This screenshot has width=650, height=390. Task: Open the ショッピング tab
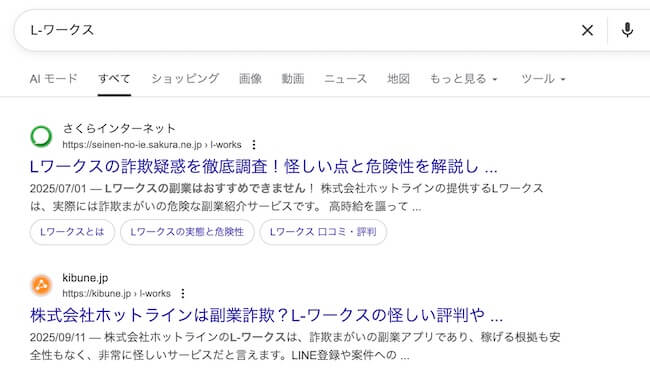click(184, 78)
